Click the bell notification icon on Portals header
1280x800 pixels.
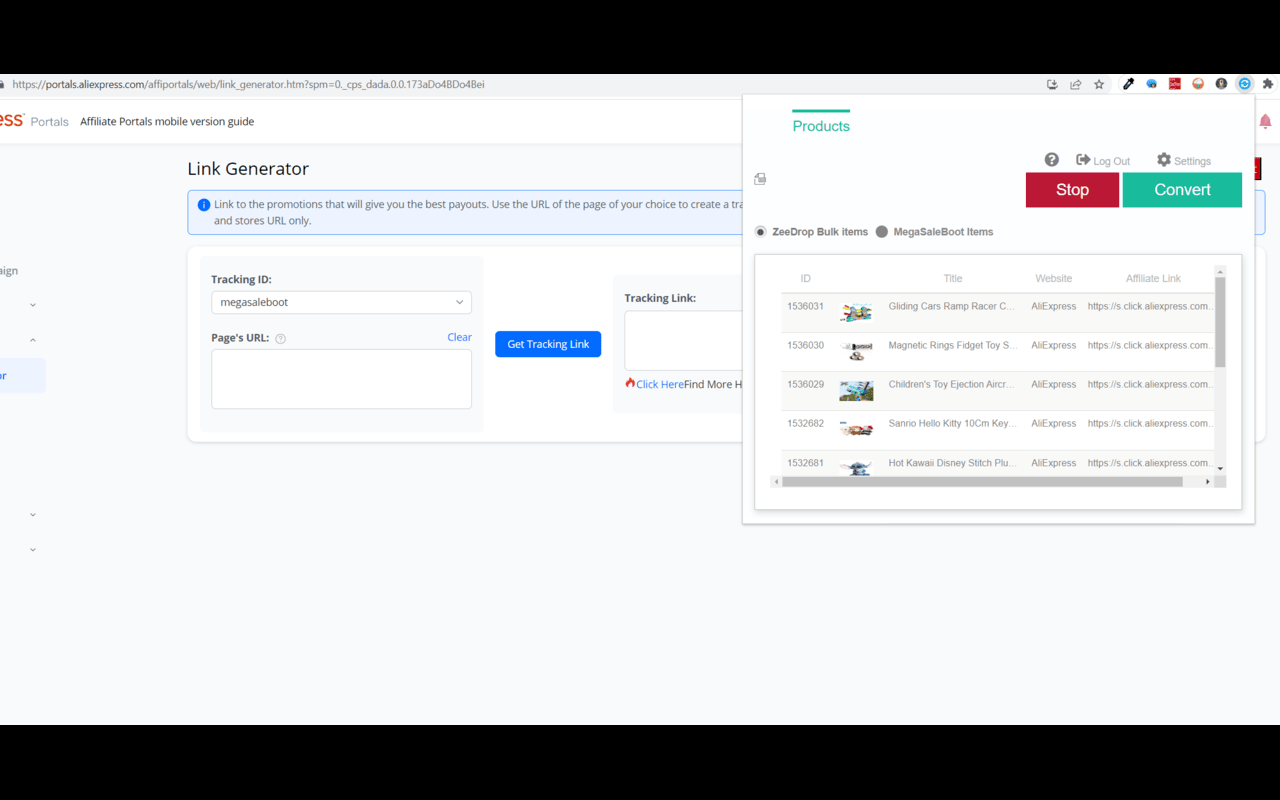1266,121
